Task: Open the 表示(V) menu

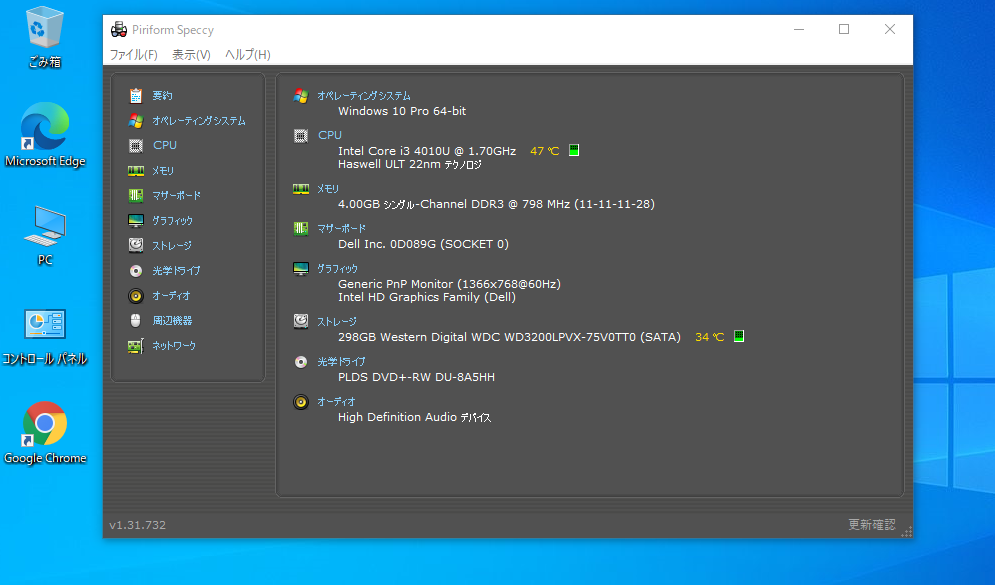Action: click(191, 55)
